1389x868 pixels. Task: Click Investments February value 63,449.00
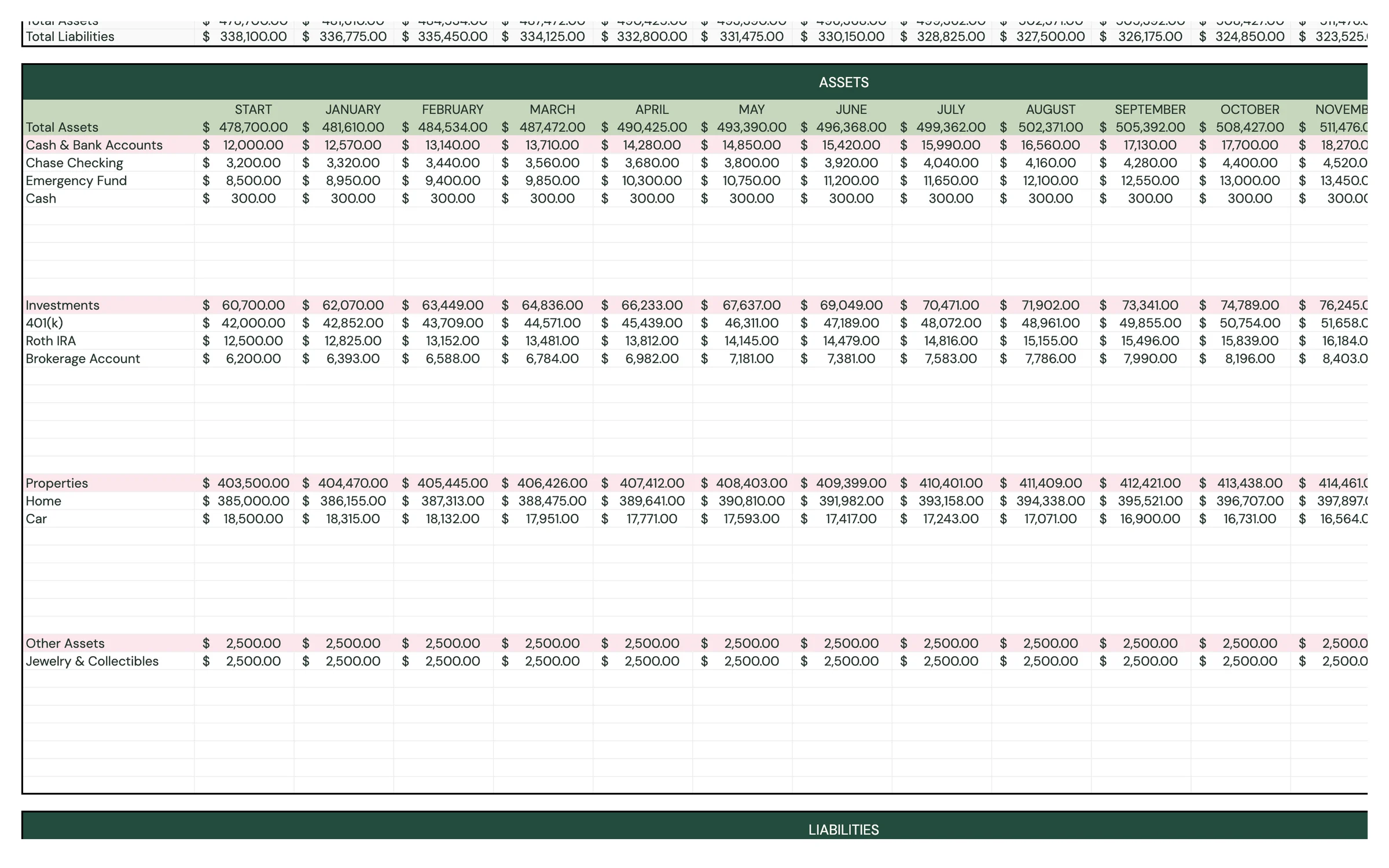[x=453, y=306]
